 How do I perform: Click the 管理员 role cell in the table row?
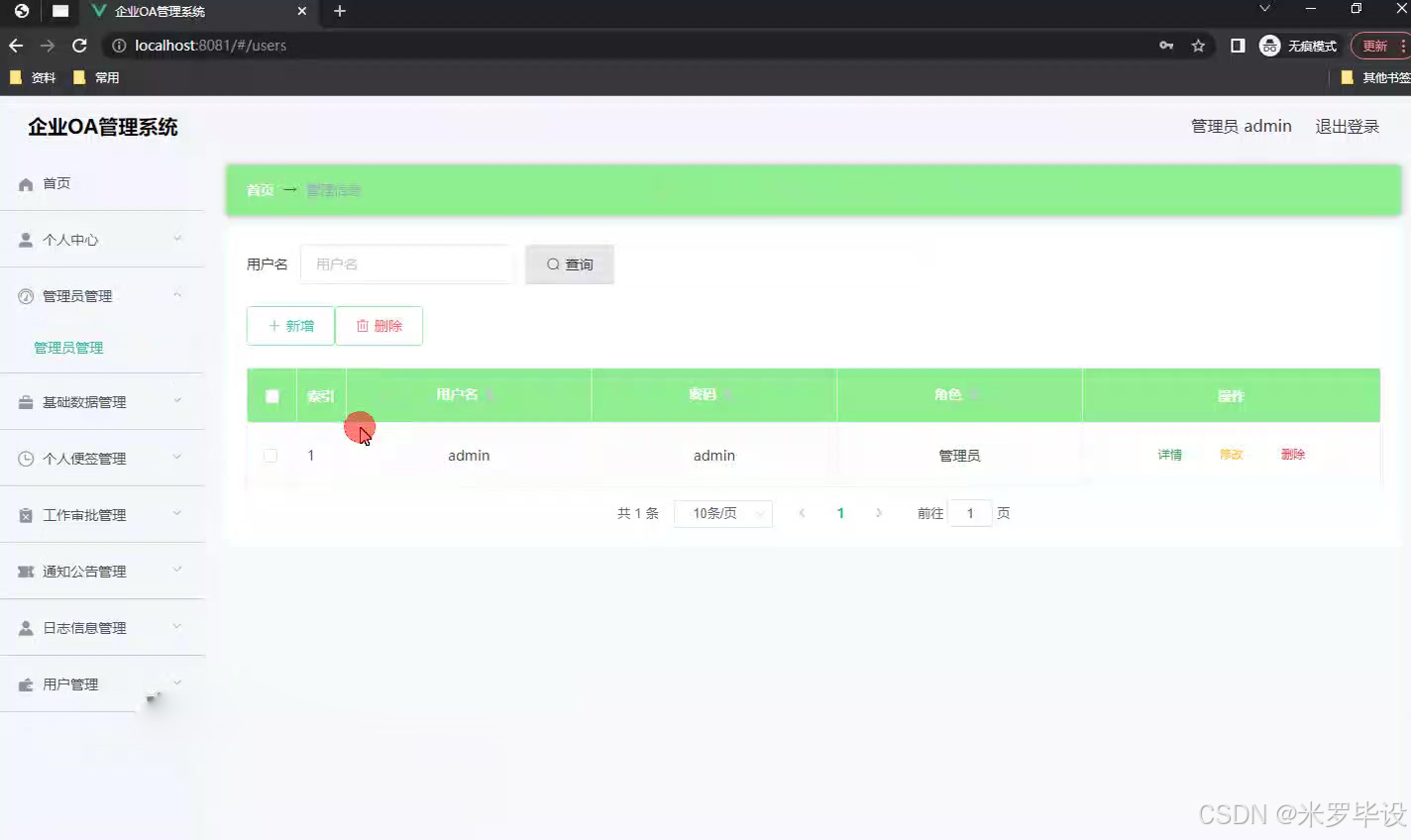[959, 456]
